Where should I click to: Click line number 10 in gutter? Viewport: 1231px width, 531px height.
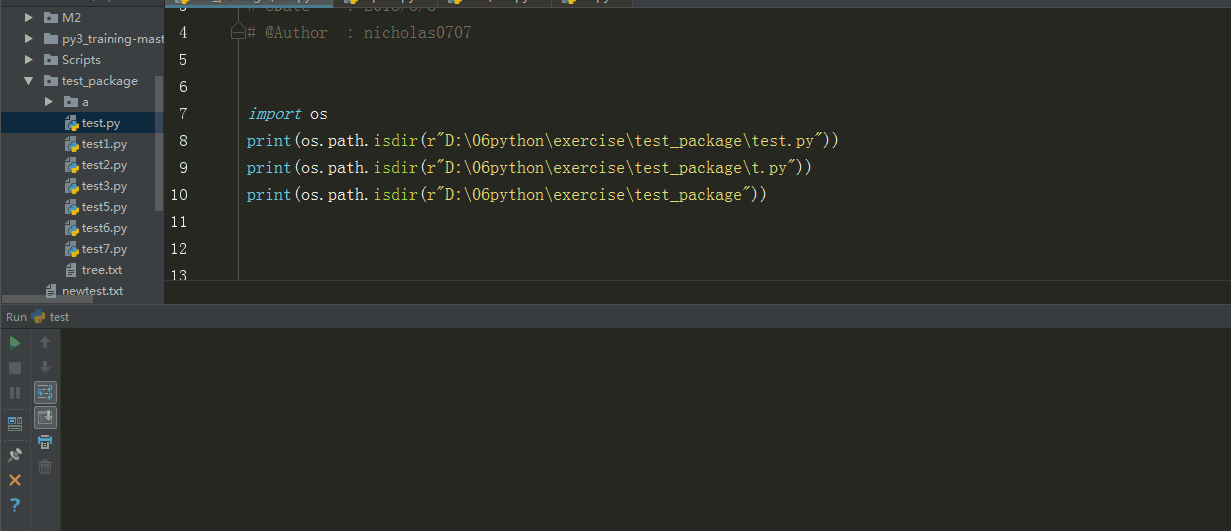click(180, 195)
